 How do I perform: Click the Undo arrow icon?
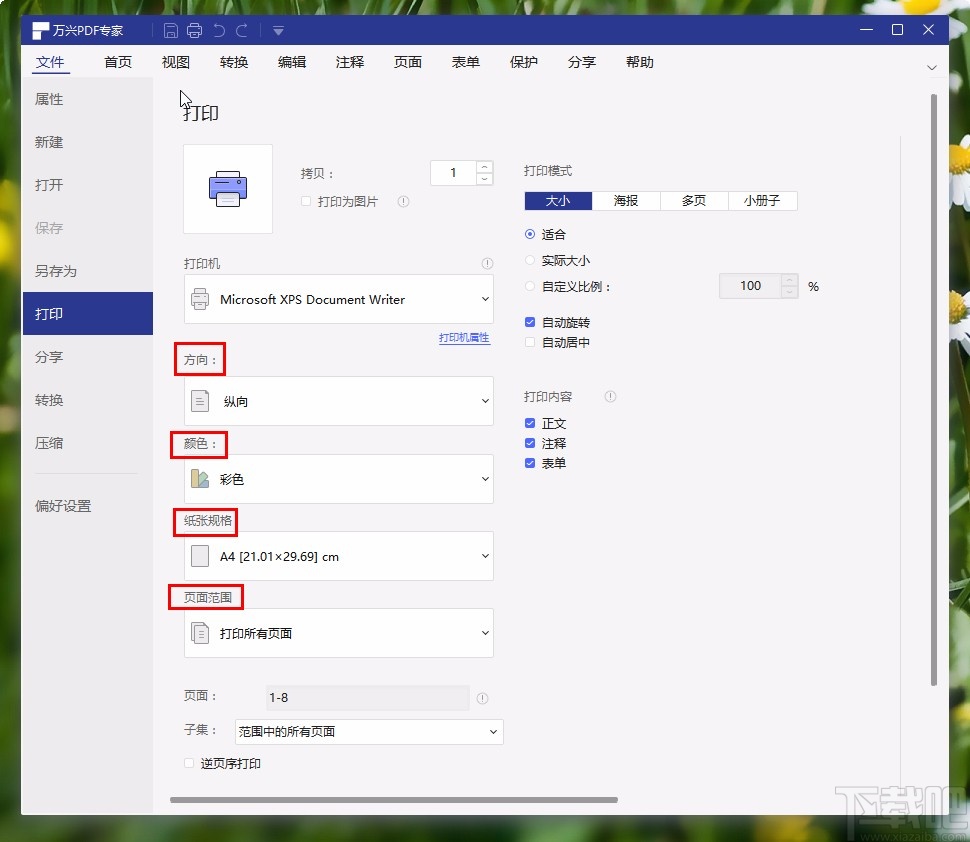pyautogui.click(x=219, y=29)
